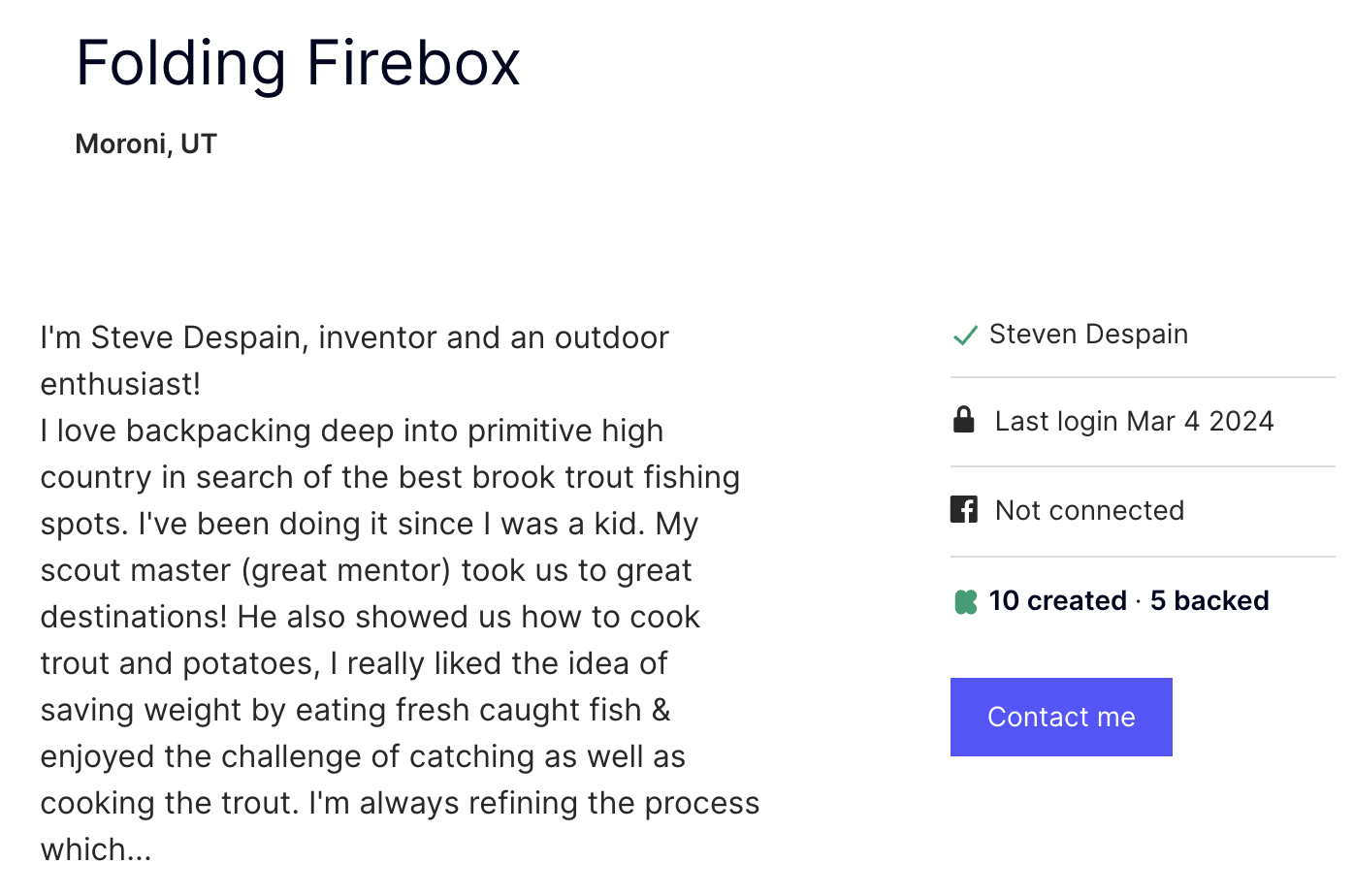This screenshot has width=1354, height=896.
Task: Click the Folding Firebox profile title
Action: click(x=298, y=64)
